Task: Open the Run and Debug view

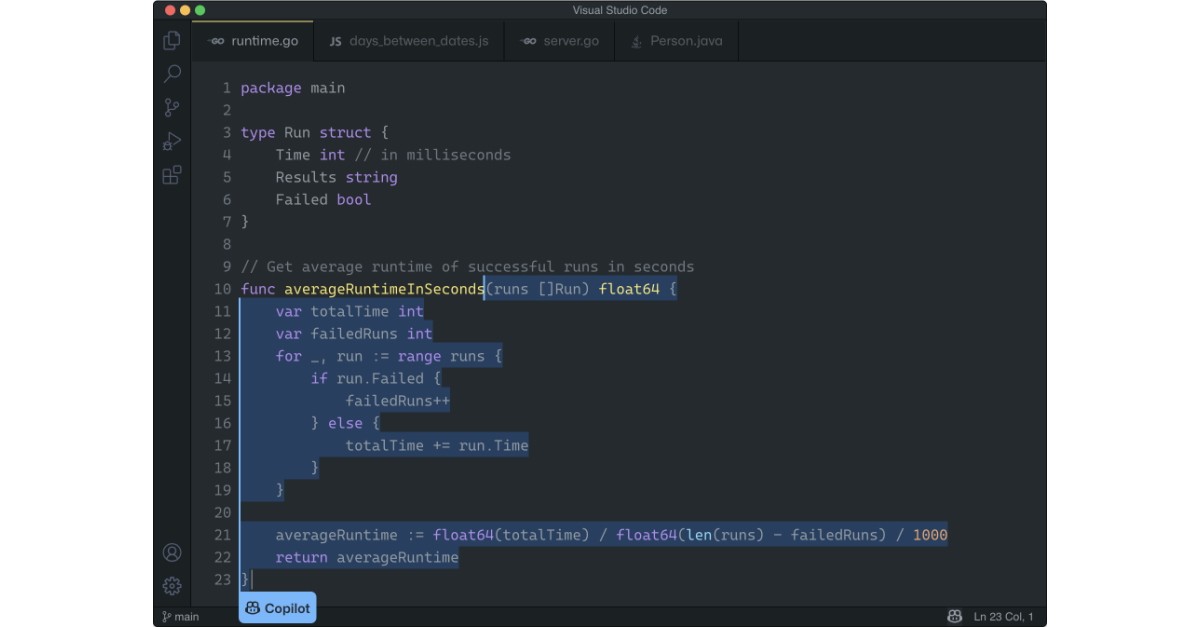Action: [x=172, y=141]
